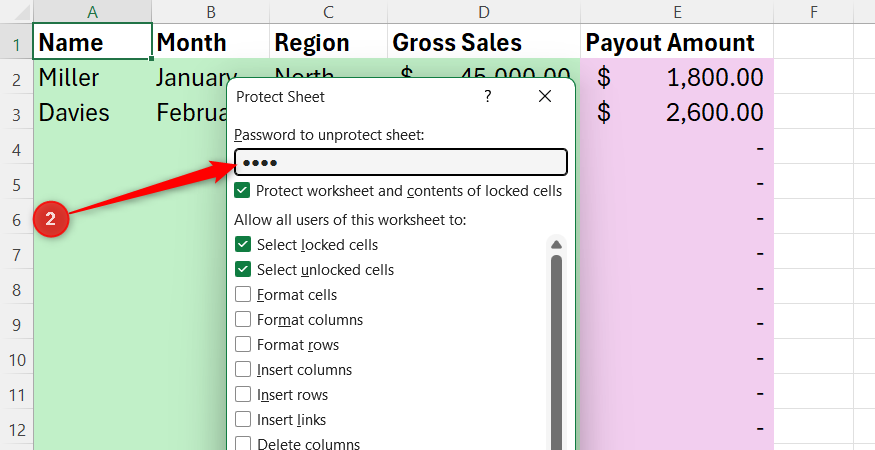Select the Miller name cell
The width and height of the screenshot is (875, 450).
[93, 76]
